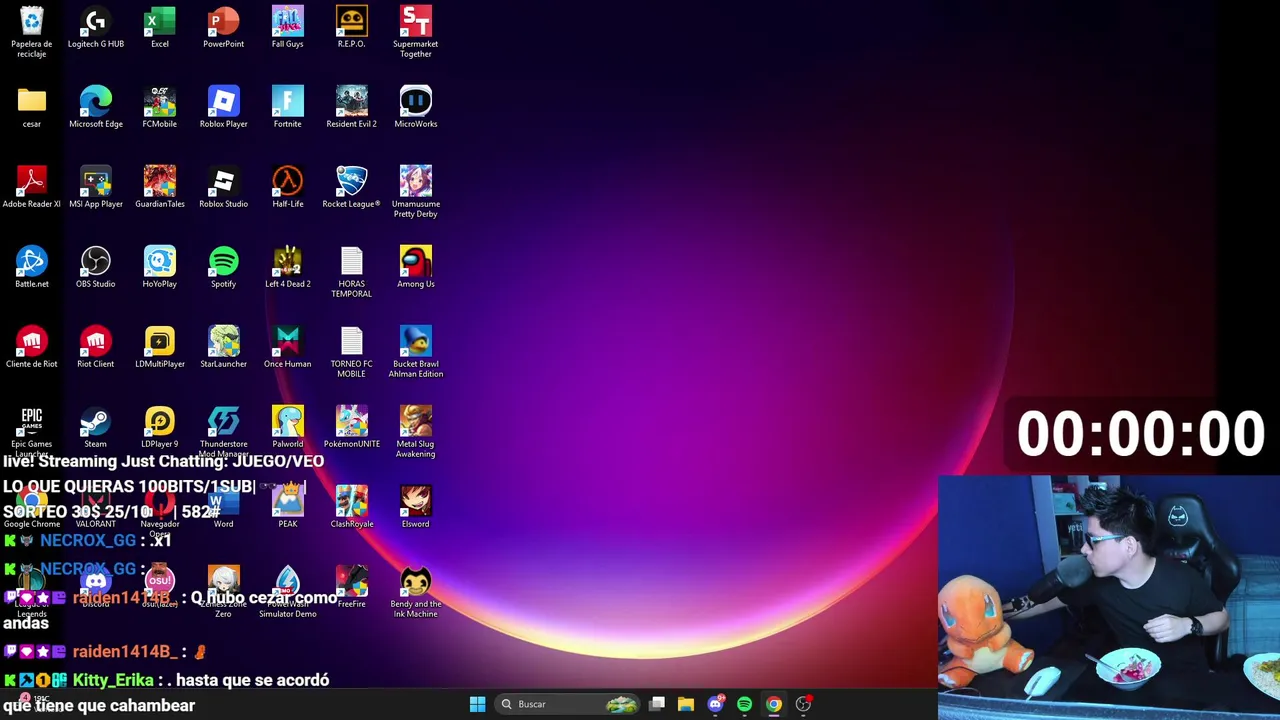Select the Elsword desktop icon
1280x720 pixels.
(416, 508)
